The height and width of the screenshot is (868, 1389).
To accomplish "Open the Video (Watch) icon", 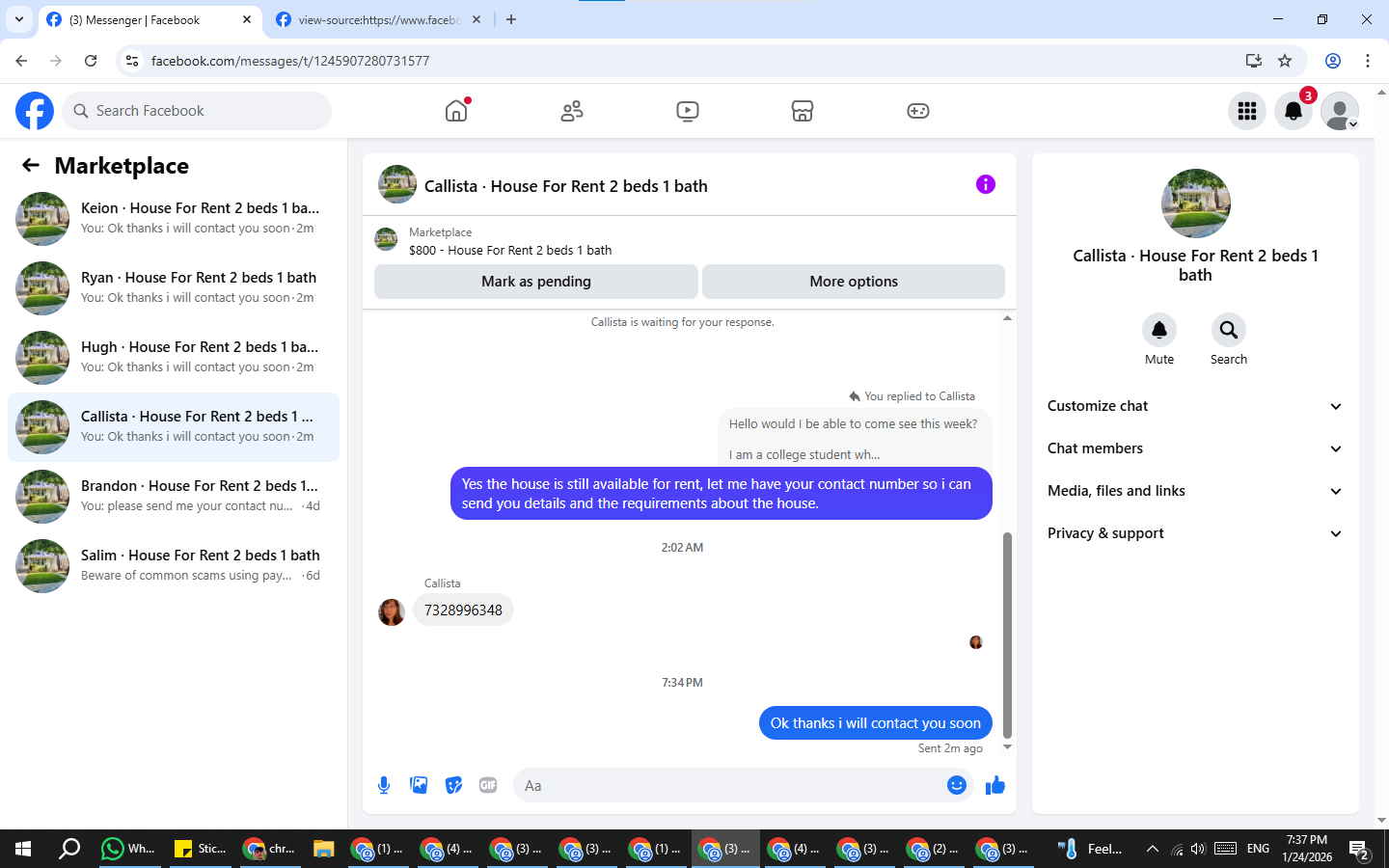I will tap(688, 111).
